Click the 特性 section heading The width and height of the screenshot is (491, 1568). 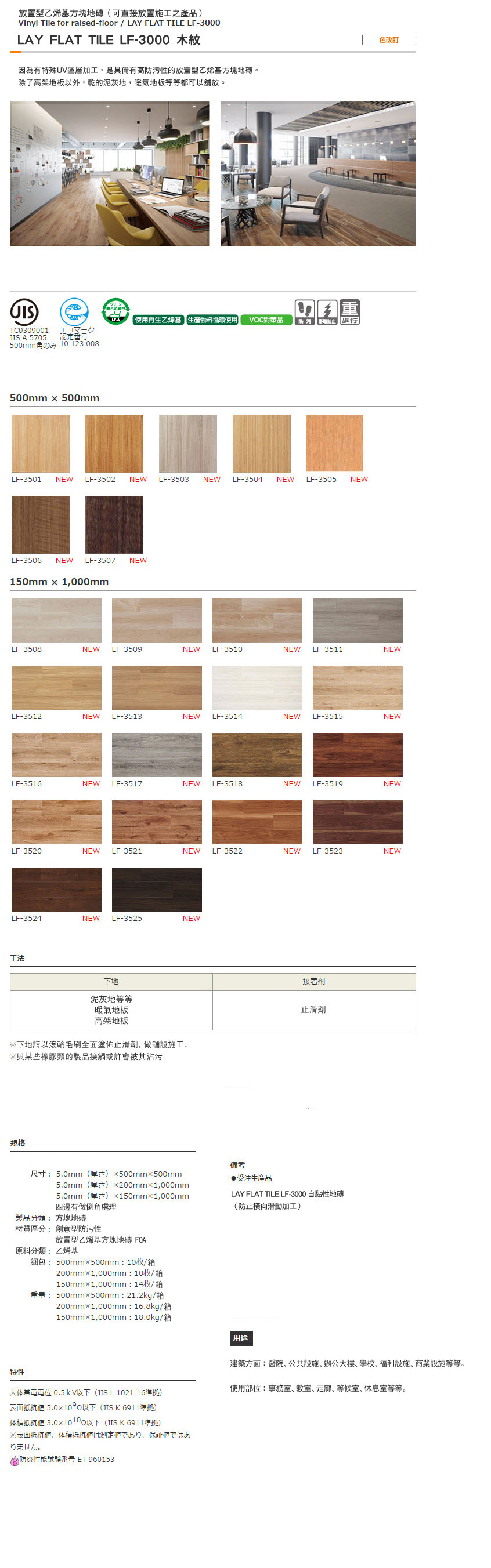pos(17,1372)
